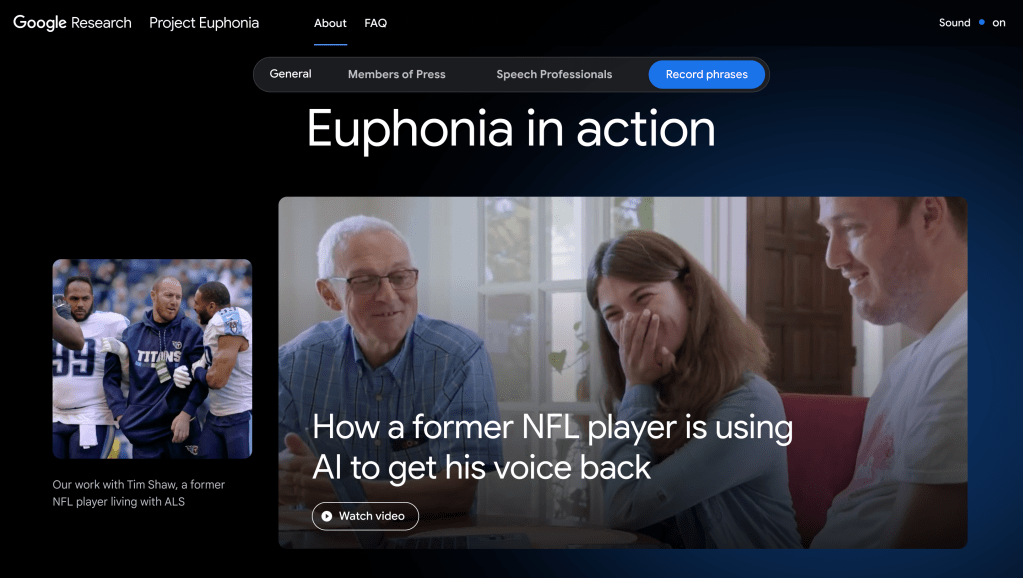Switch to Members of Press tab
The image size is (1023, 578).
[397, 74]
